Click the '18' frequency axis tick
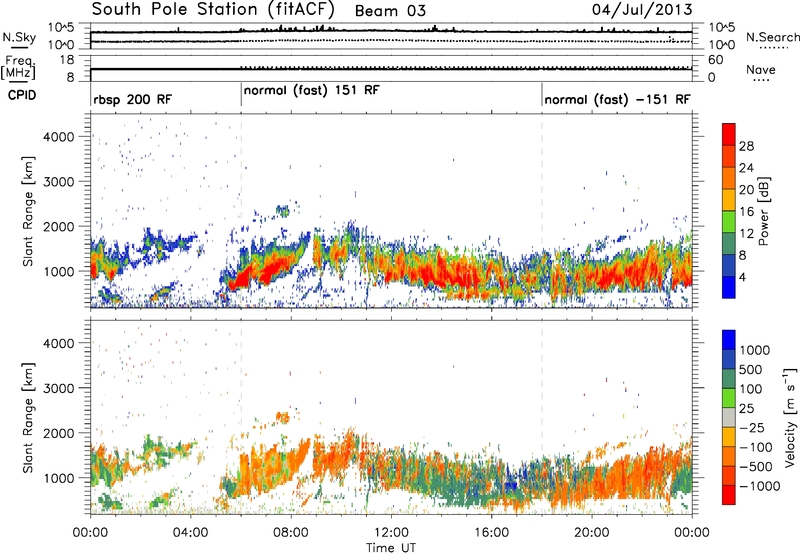The image size is (800, 554). (x=67, y=60)
